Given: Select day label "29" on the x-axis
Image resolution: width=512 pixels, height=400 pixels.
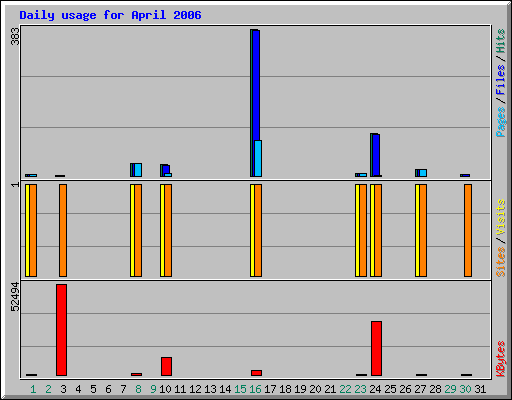Looking at the screenshot, I should 450,389.
